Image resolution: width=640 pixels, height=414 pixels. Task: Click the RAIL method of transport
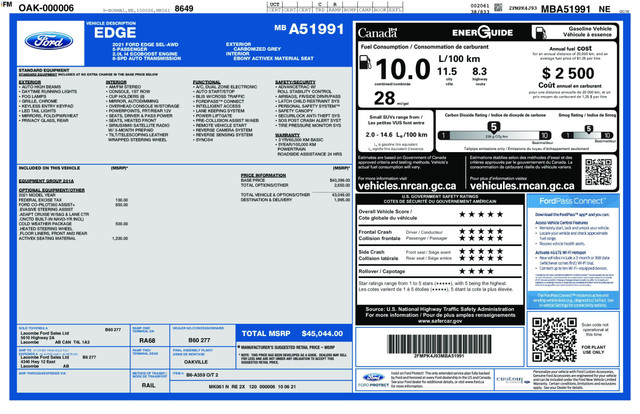(x=148, y=385)
